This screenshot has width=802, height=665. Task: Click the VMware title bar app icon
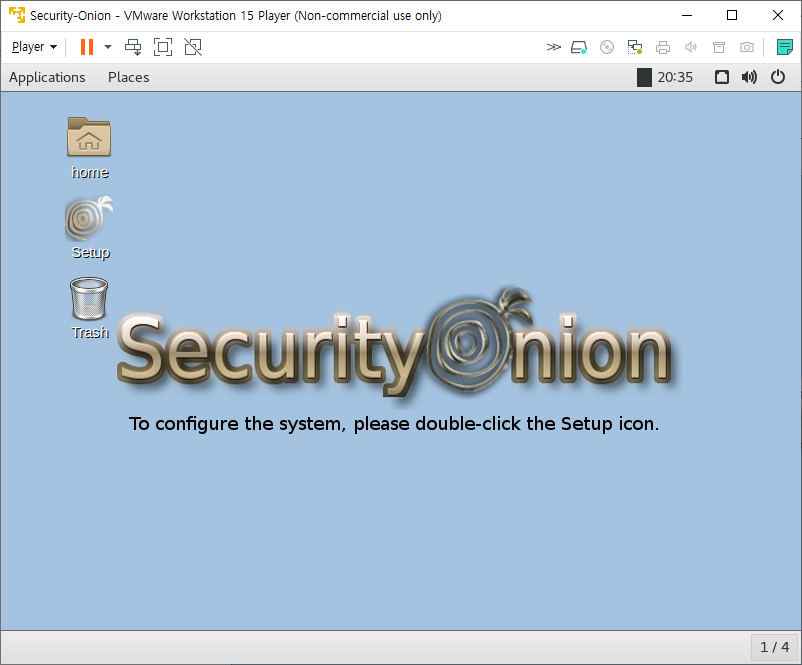click(x=17, y=15)
